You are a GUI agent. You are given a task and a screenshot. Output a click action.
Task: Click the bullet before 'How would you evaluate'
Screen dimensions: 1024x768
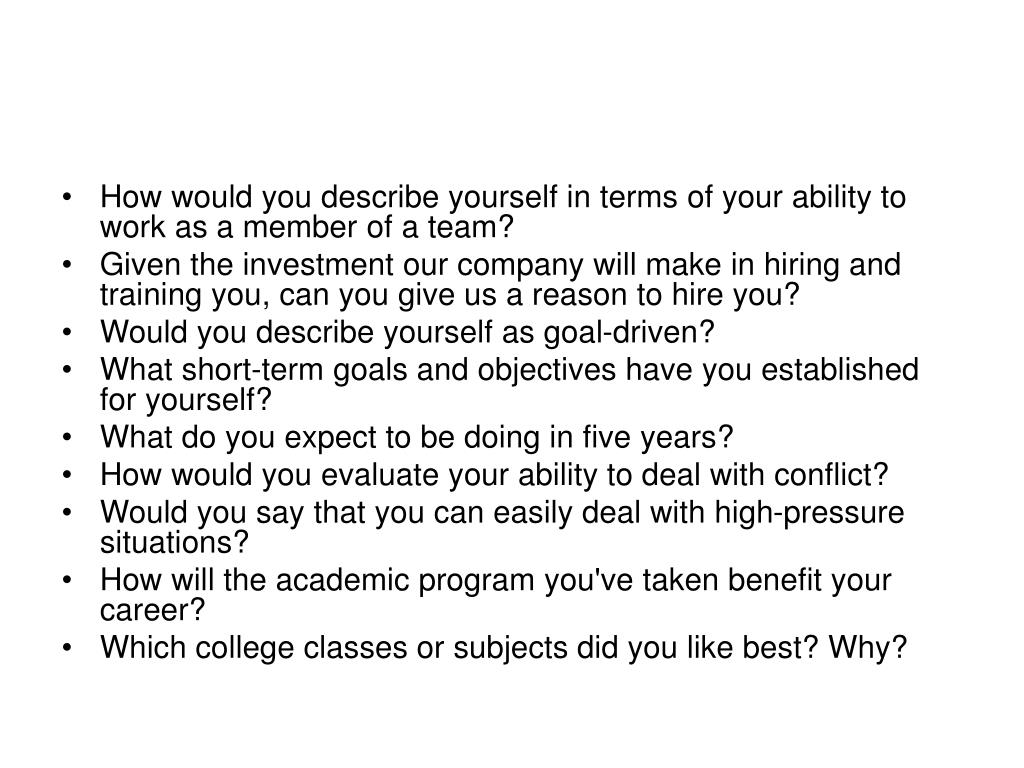(x=67, y=474)
